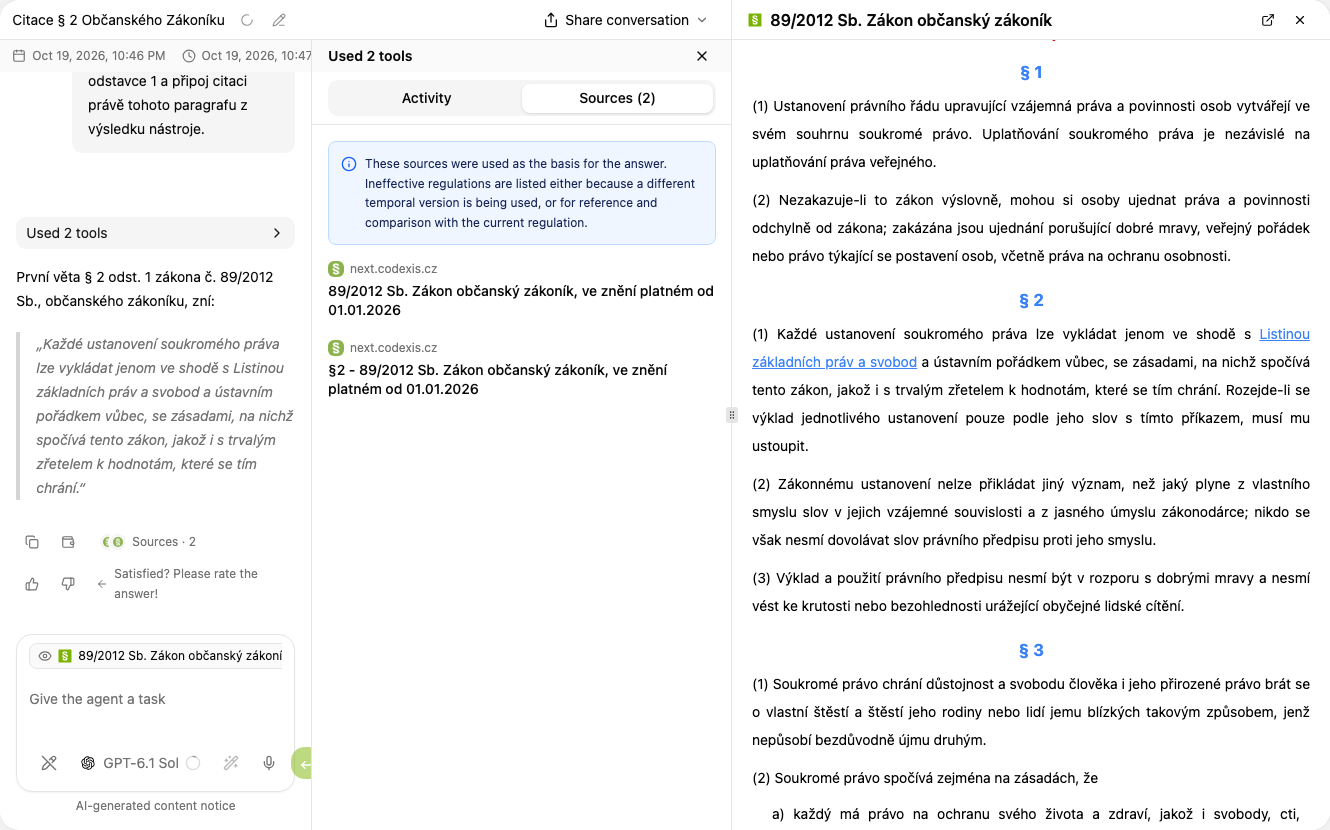Click the clock icon beside the second timestamp
This screenshot has height=830, width=1330.
click(x=188, y=56)
